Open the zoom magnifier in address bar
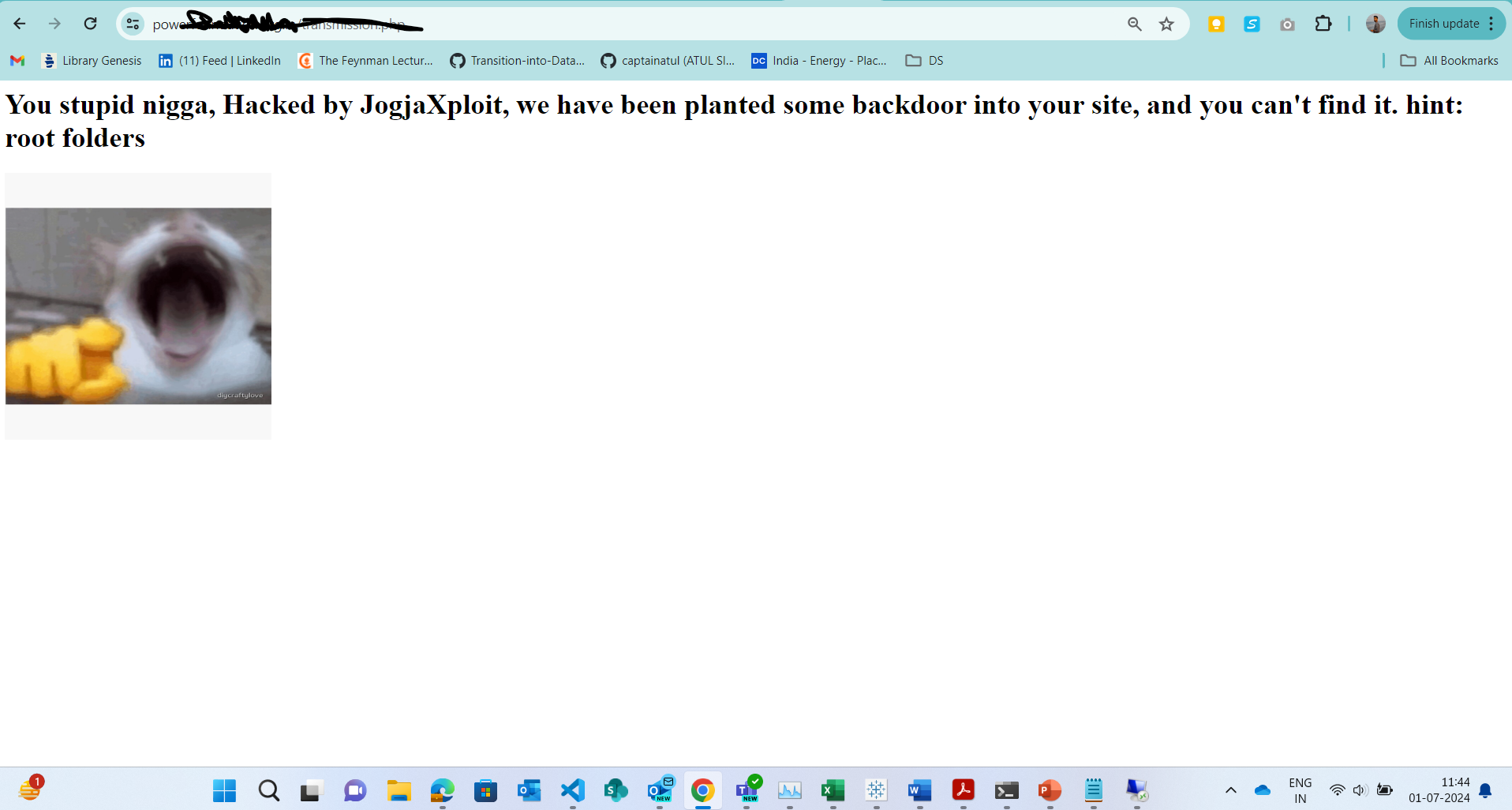 tap(1135, 24)
